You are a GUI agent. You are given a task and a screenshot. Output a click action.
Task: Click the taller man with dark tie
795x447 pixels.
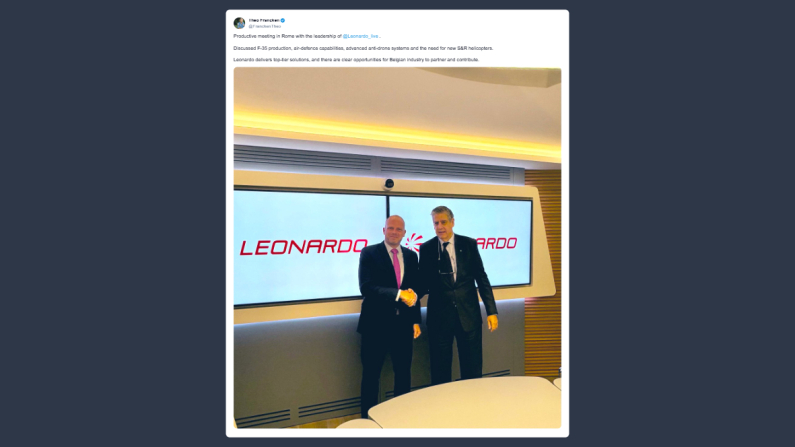[x=457, y=294]
